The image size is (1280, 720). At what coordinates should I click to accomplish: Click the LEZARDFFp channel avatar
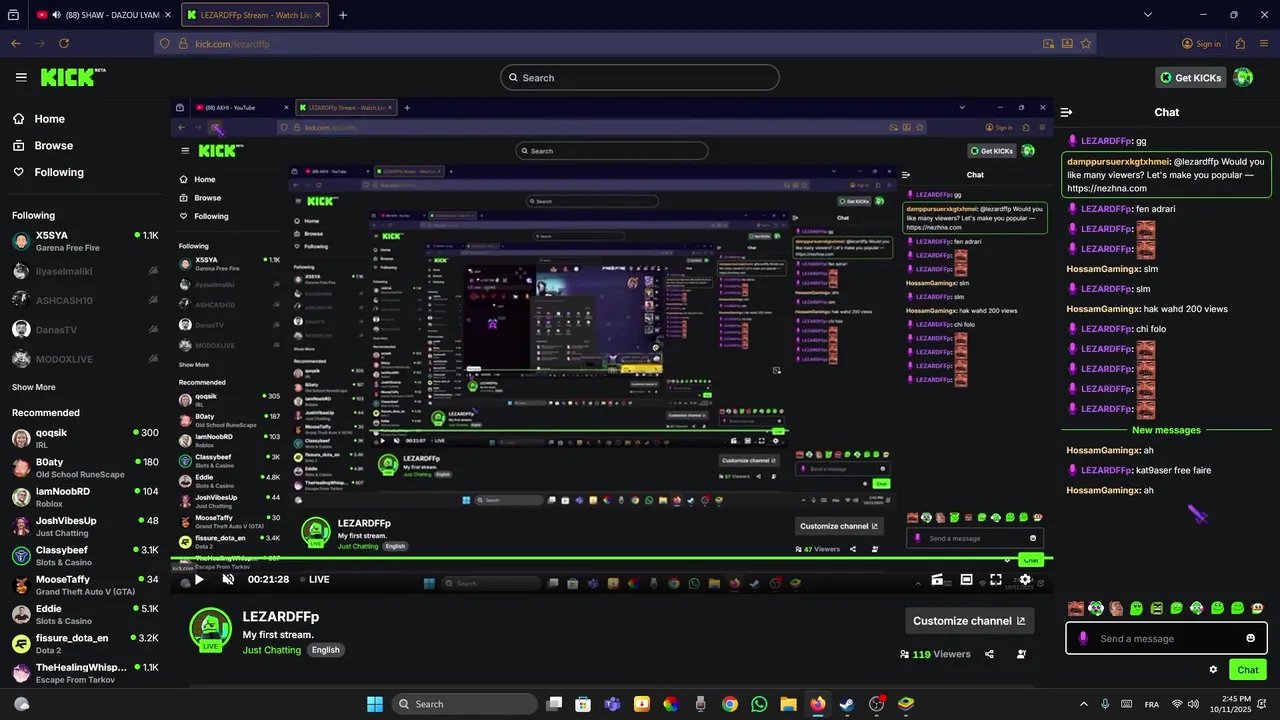(x=210, y=630)
